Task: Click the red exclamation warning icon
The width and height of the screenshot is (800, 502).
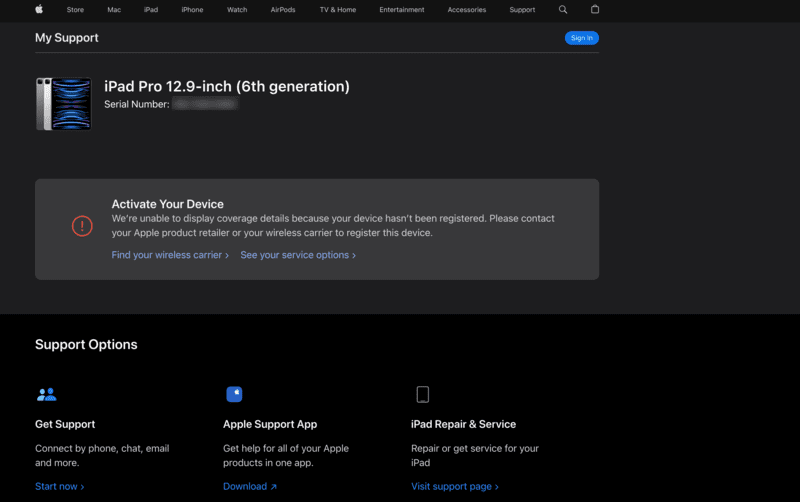Action: pyautogui.click(x=82, y=226)
